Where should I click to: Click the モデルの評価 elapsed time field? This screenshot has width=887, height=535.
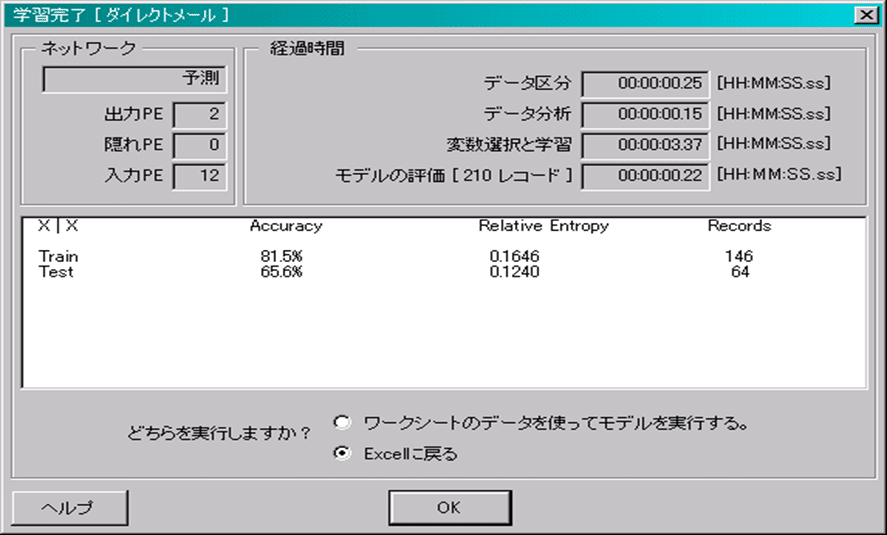645,176
